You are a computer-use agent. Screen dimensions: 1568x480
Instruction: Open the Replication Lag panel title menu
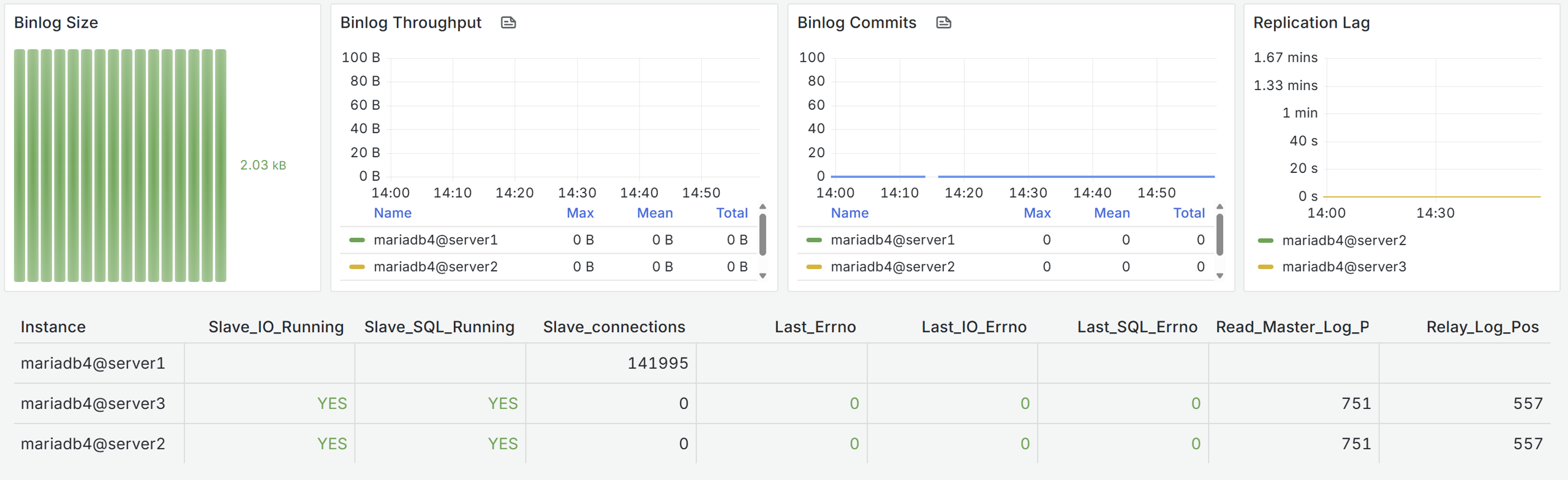1311,23
